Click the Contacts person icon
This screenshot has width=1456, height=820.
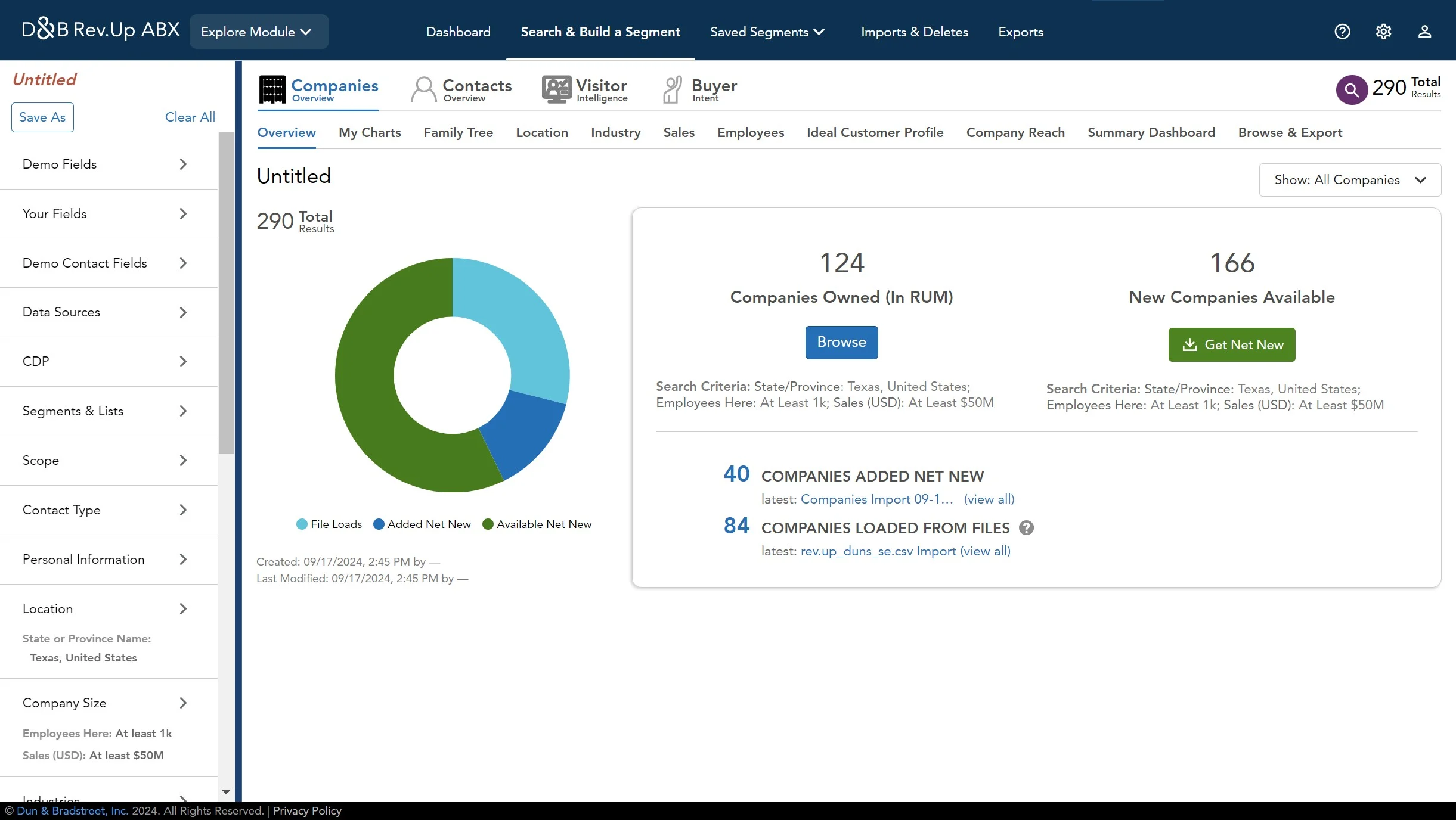coord(424,89)
